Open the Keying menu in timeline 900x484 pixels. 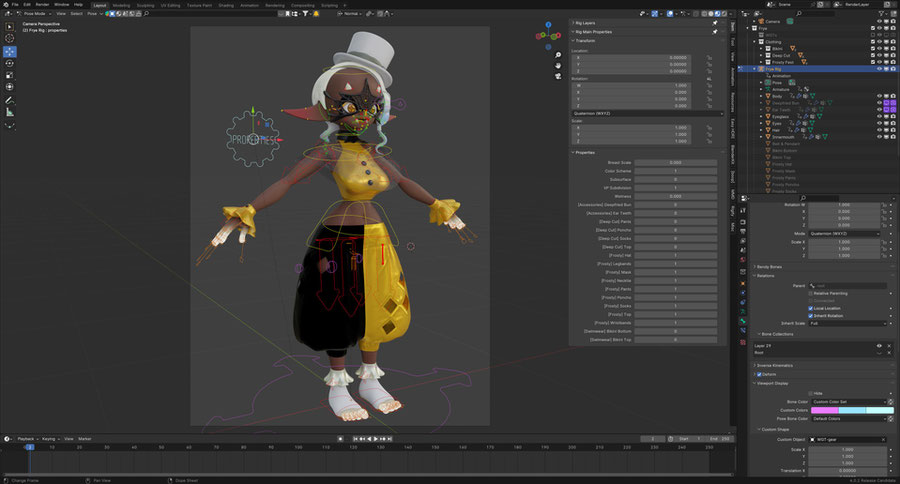[x=48, y=438]
